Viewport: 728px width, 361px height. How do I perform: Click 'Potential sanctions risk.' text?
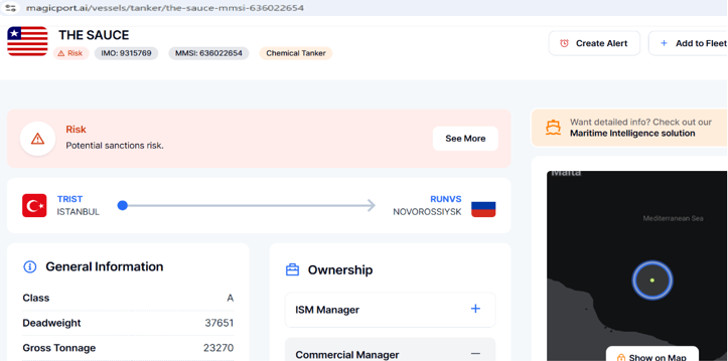(x=115, y=146)
